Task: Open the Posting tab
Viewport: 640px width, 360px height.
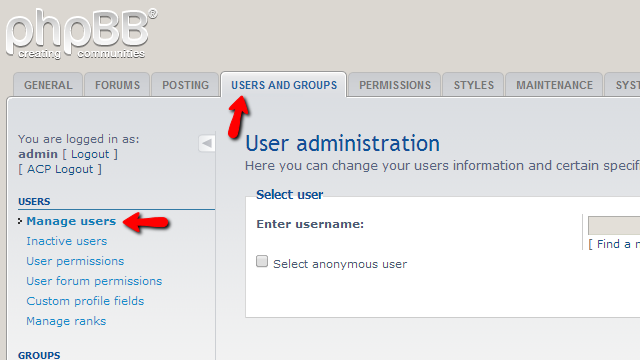Action: click(185, 85)
